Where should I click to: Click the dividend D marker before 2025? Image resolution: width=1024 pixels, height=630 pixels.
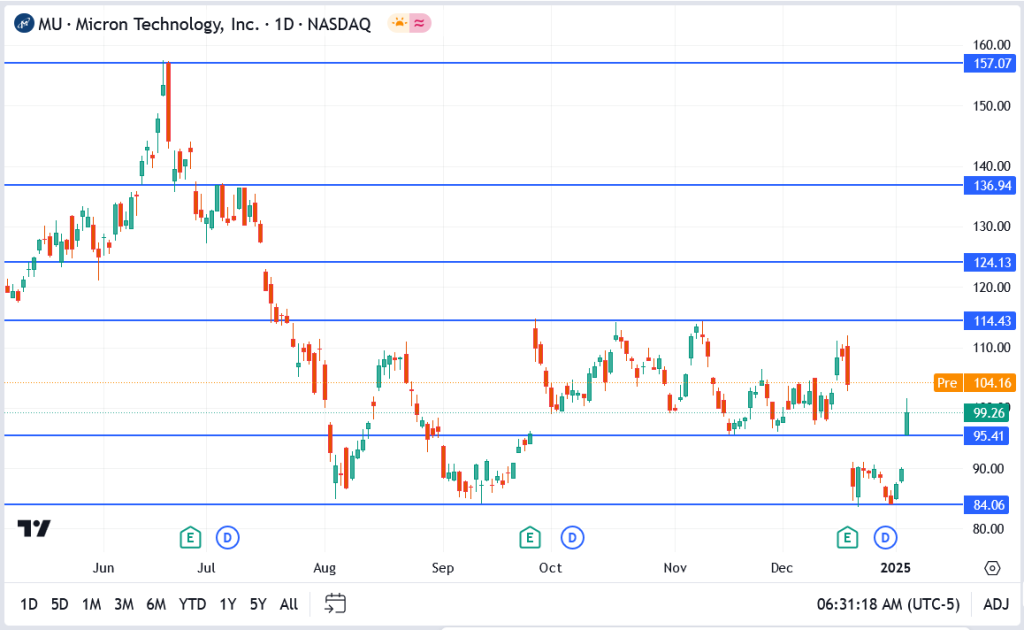tap(885, 538)
